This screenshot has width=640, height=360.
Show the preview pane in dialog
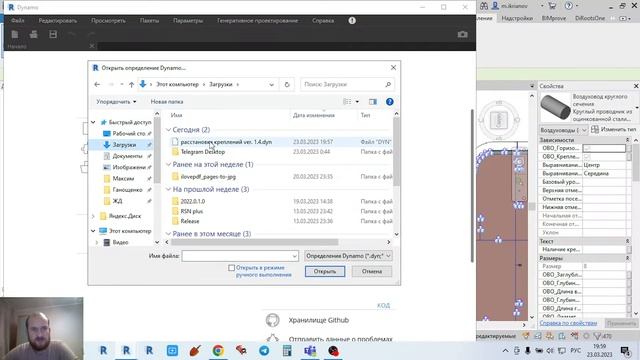click(x=373, y=102)
